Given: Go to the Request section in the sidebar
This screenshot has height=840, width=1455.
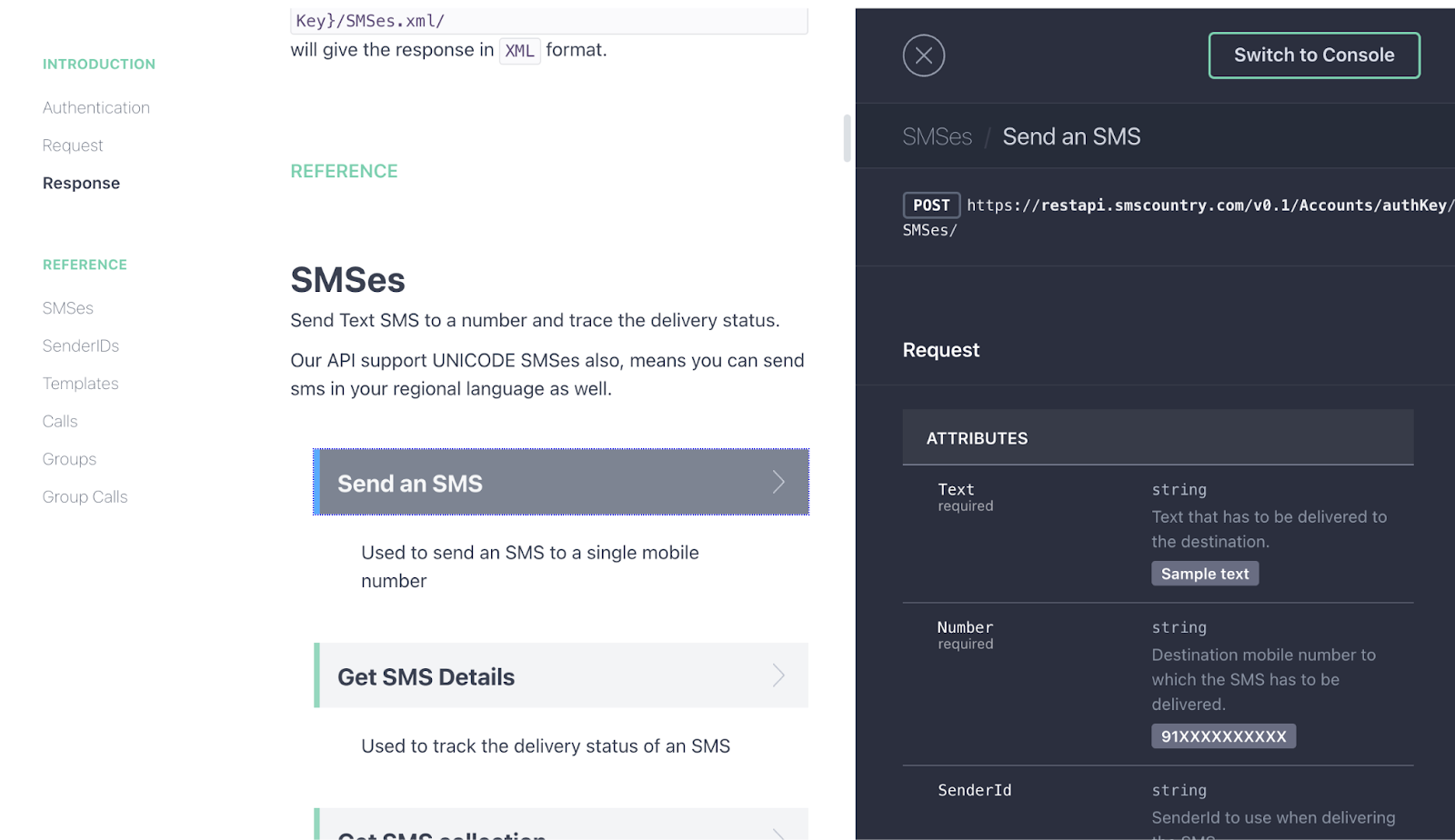Looking at the screenshot, I should 73,145.
